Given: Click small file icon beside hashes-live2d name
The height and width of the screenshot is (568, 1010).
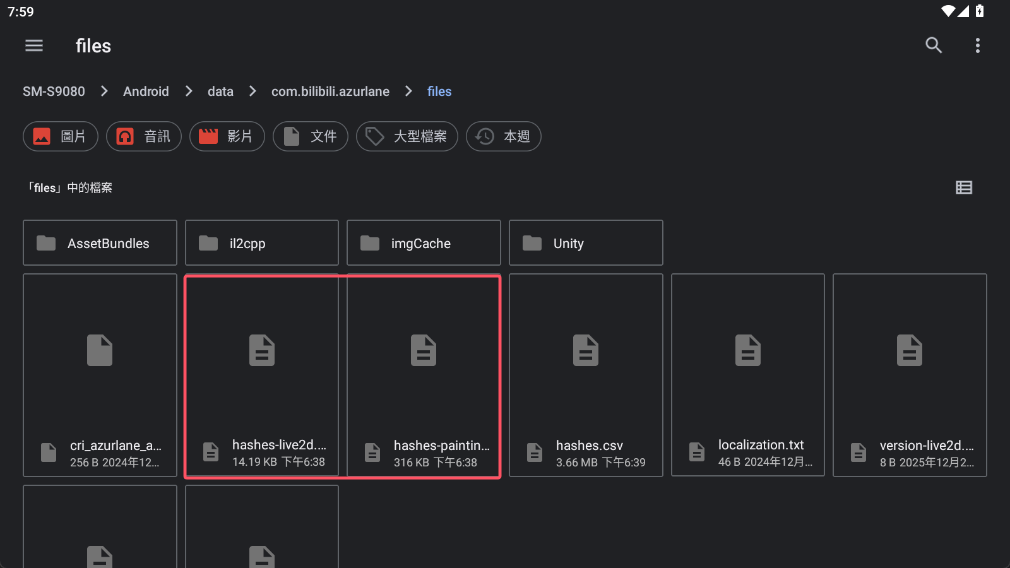Looking at the screenshot, I should (211, 452).
